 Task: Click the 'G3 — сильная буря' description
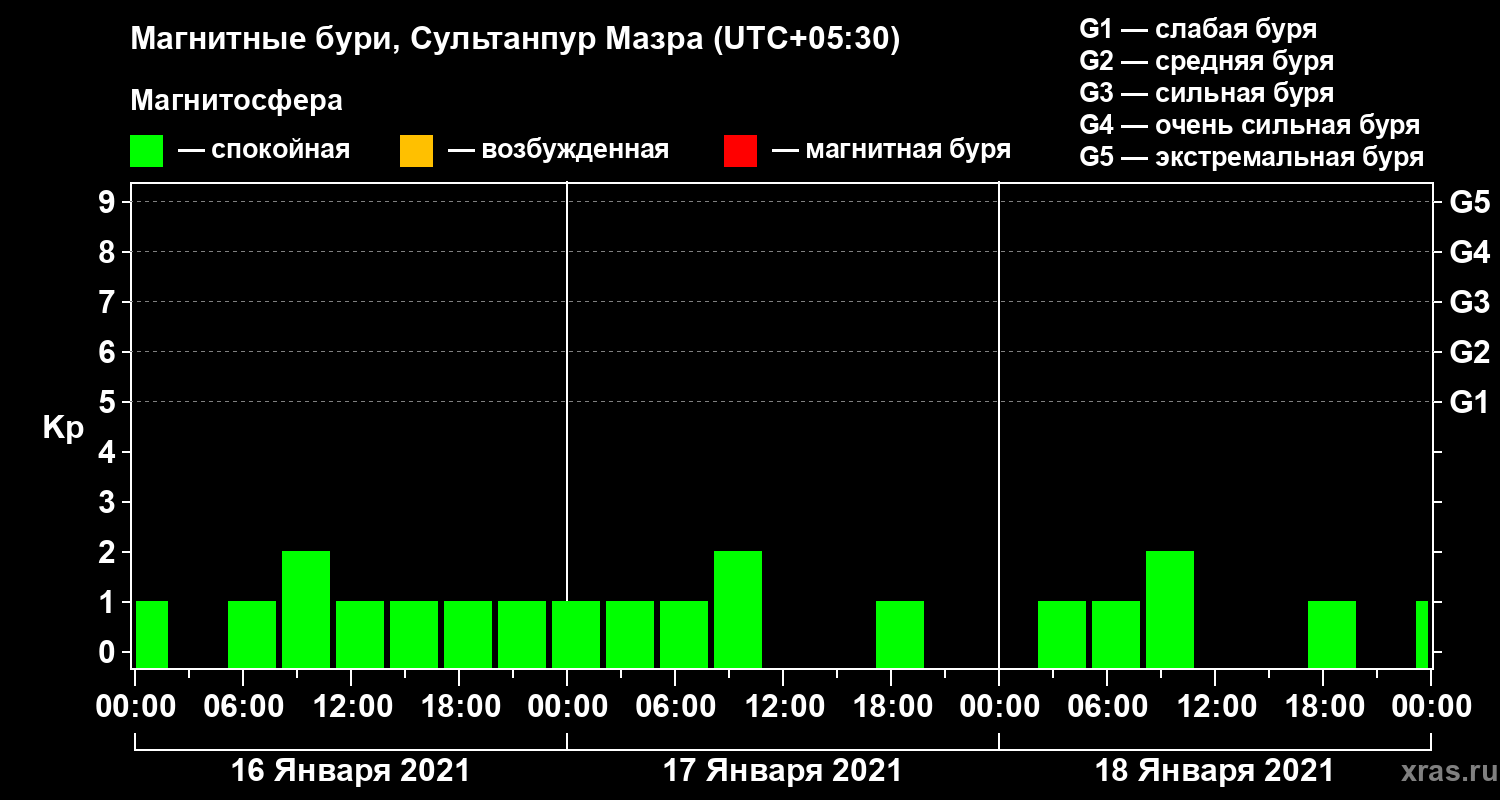[1207, 93]
